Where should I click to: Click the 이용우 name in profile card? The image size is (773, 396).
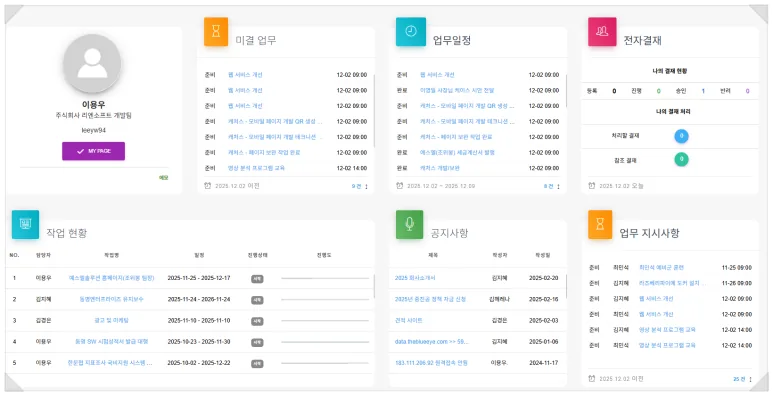click(x=93, y=105)
